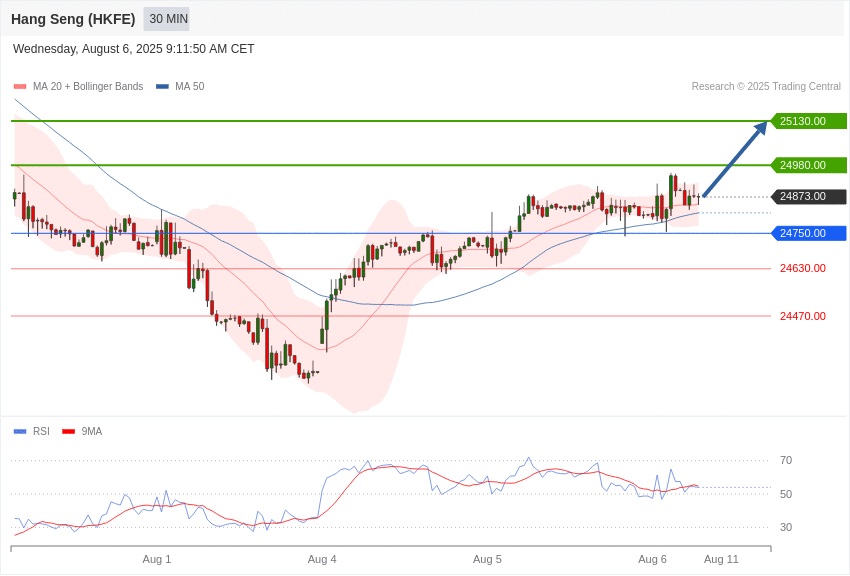
Task: Click the Aug 1 date on the time axis
Action: 157,559
